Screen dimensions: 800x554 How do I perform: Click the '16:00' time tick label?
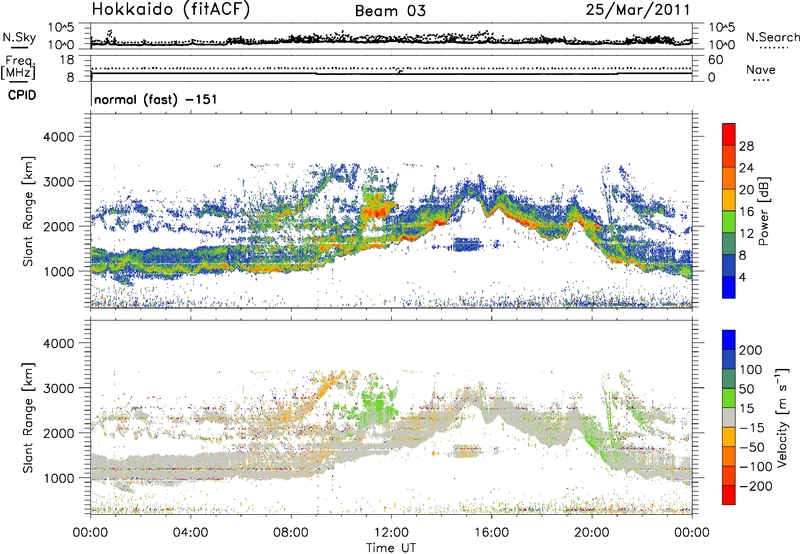pyautogui.click(x=491, y=533)
